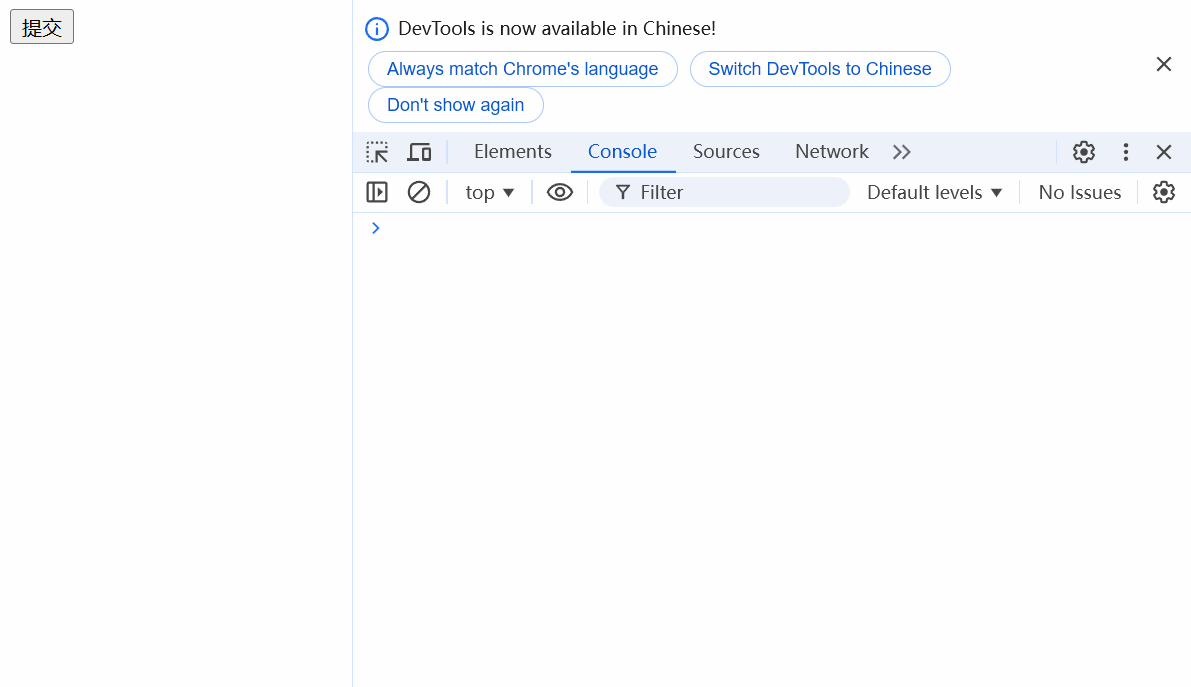The height and width of the screenshot is (687, 1191).
Task: Dismiss the Chinese language notification
Action: coord(1164,63)
